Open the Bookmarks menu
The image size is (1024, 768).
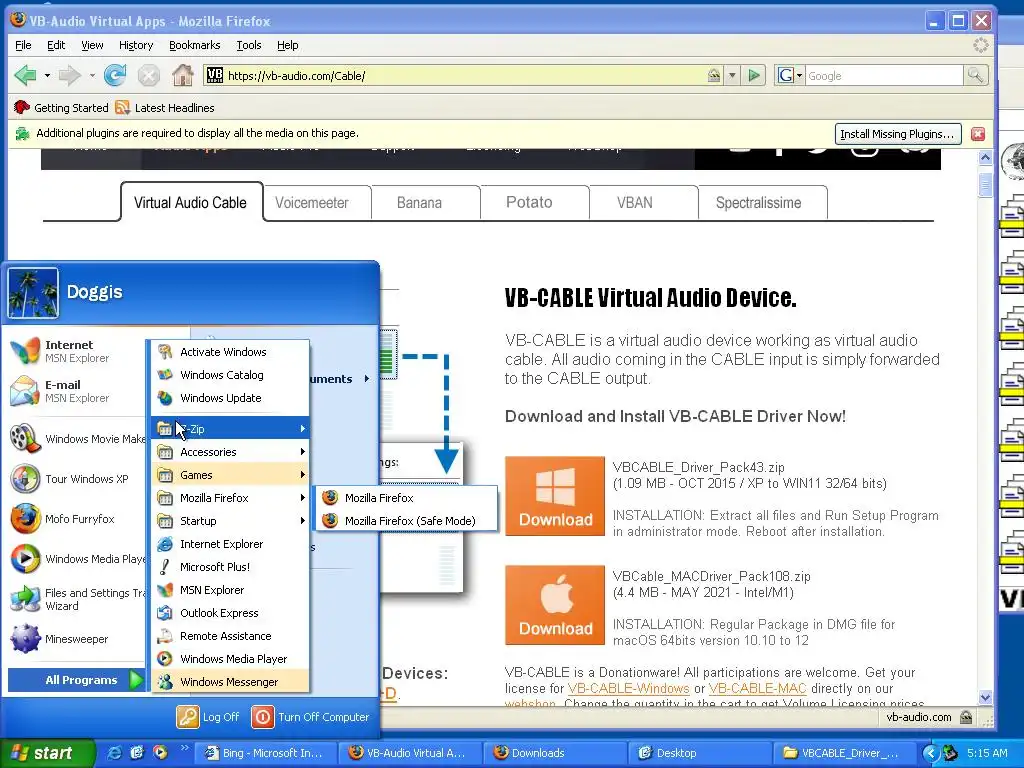click(x=195, y=45)
